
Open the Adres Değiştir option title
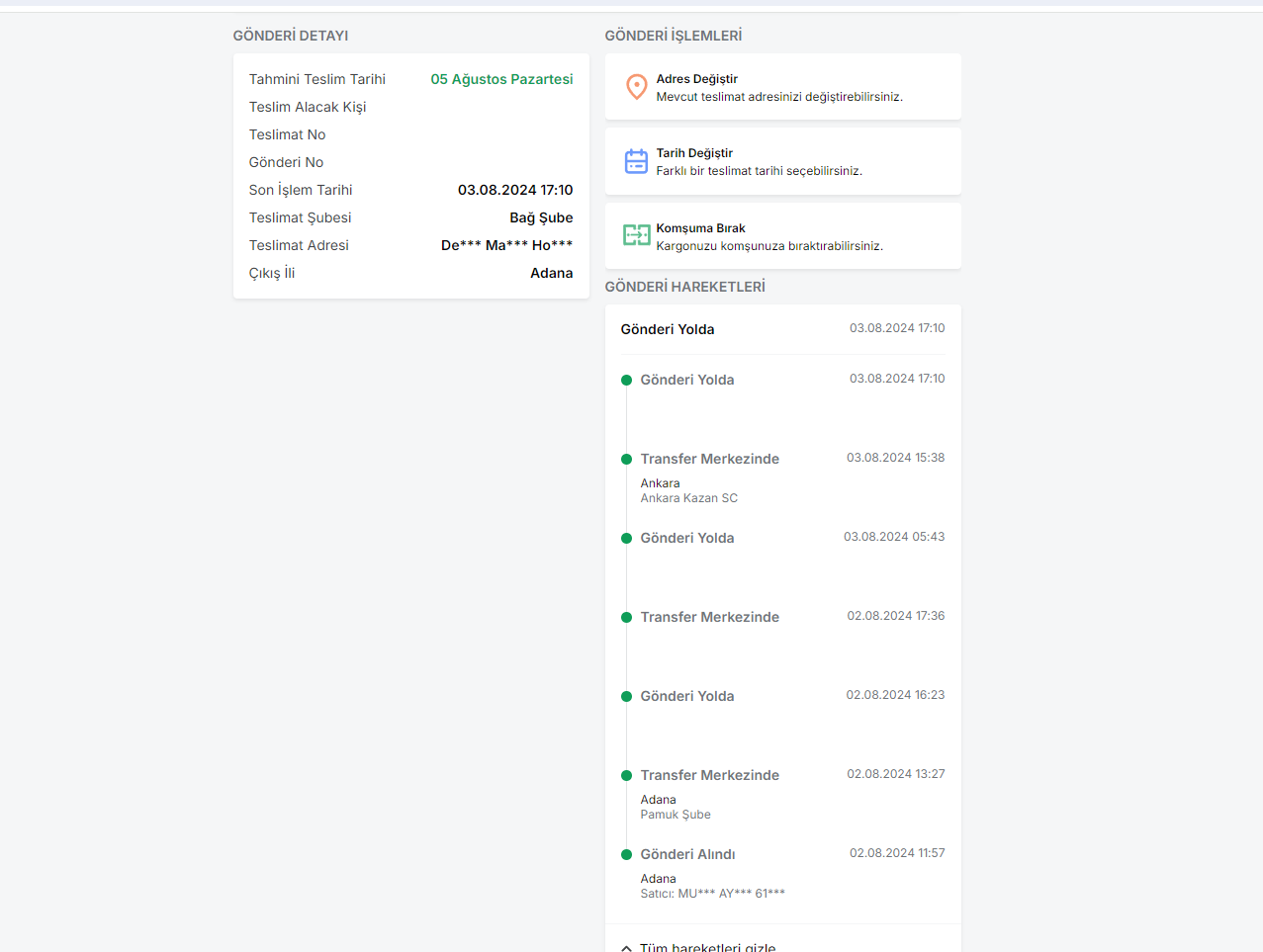(696, 79)
